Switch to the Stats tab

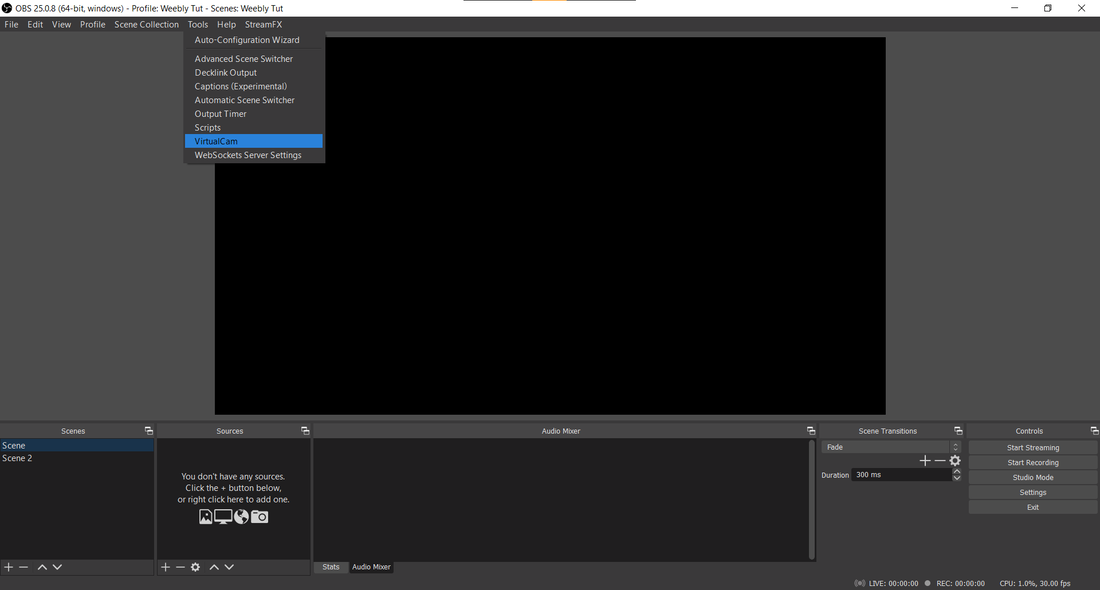[330, 566]
